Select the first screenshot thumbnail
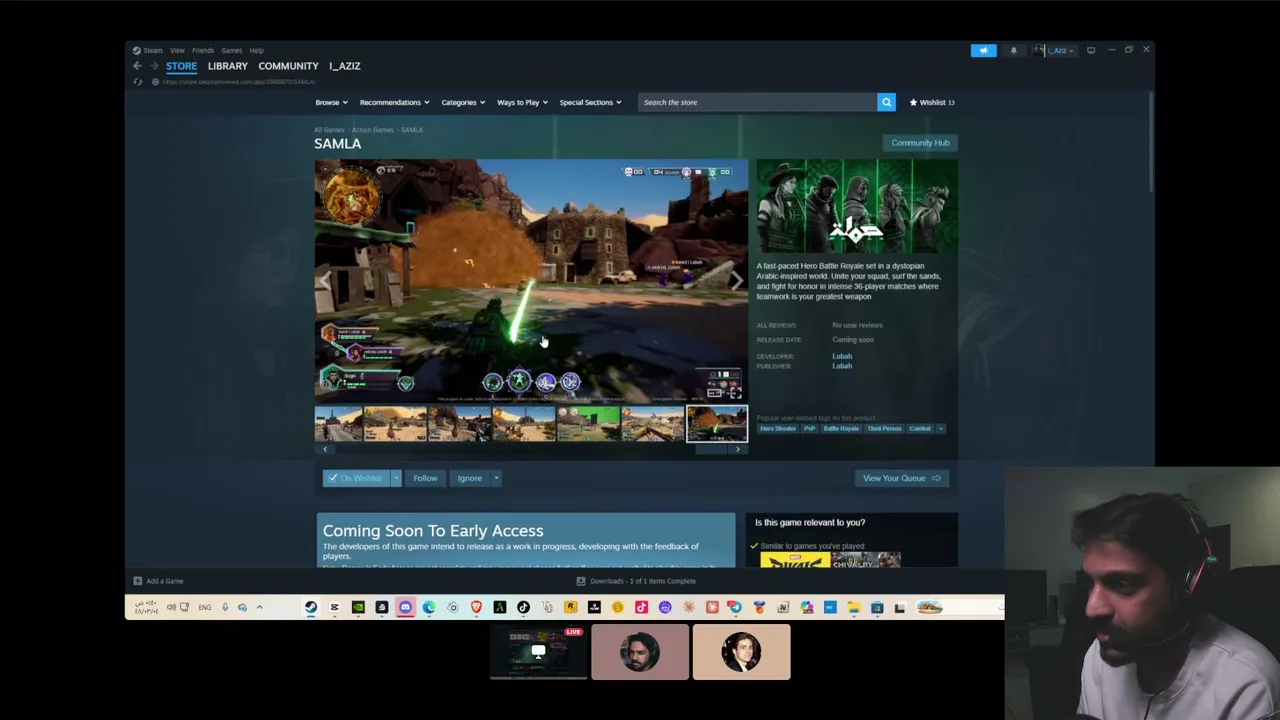 coord(338,424)
